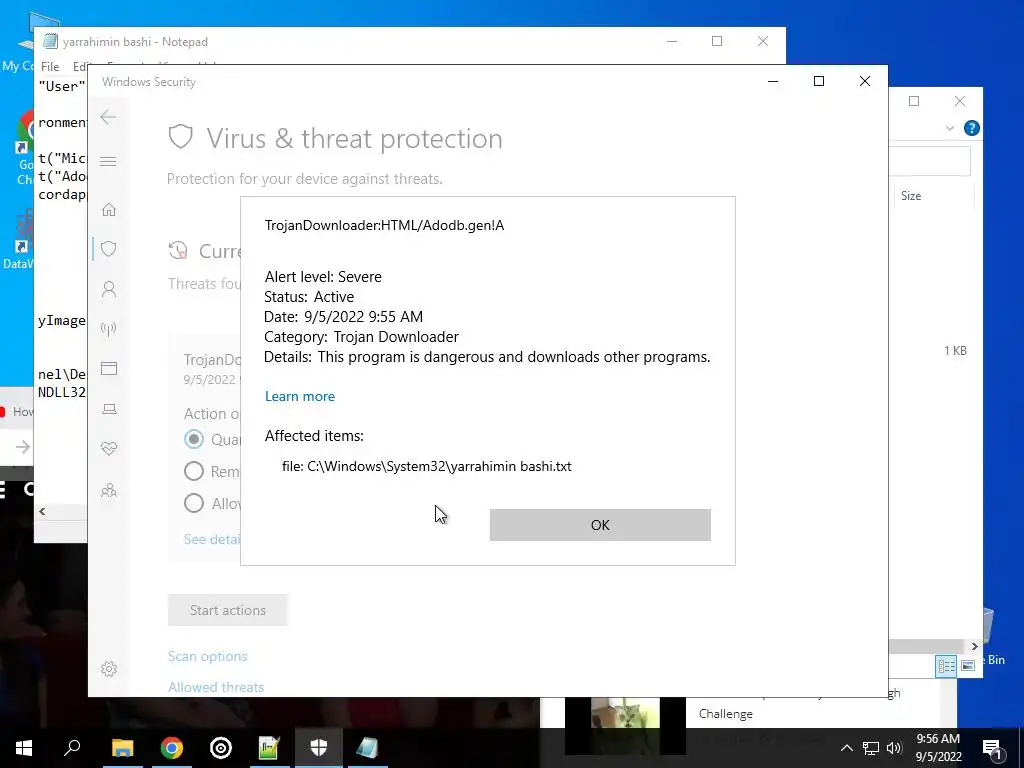Click the 1 KB file size entry
Screen dimensions: 1024x768
(x=955, y=351)
